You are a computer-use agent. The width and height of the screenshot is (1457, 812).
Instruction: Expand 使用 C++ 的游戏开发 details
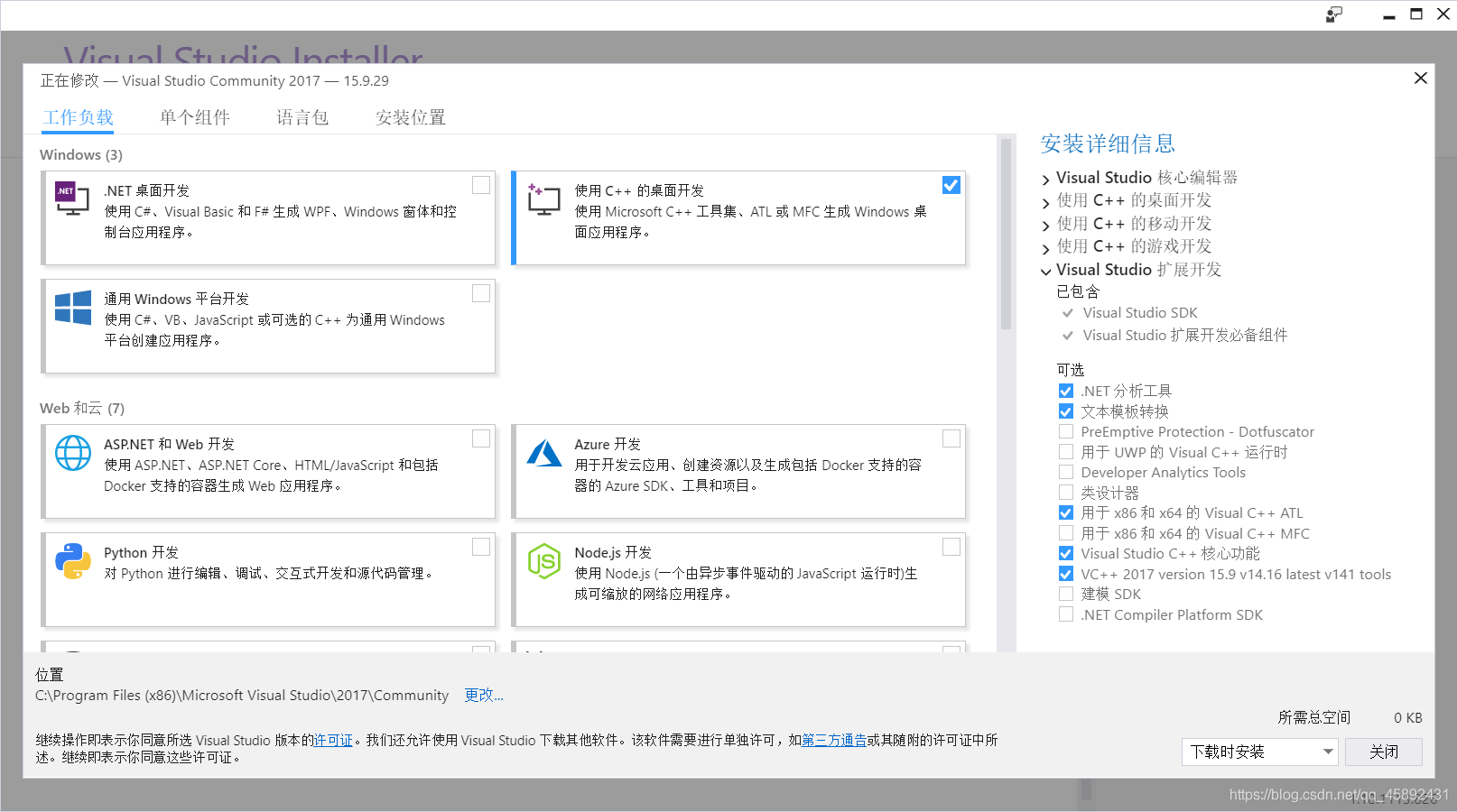[1046, 248]
